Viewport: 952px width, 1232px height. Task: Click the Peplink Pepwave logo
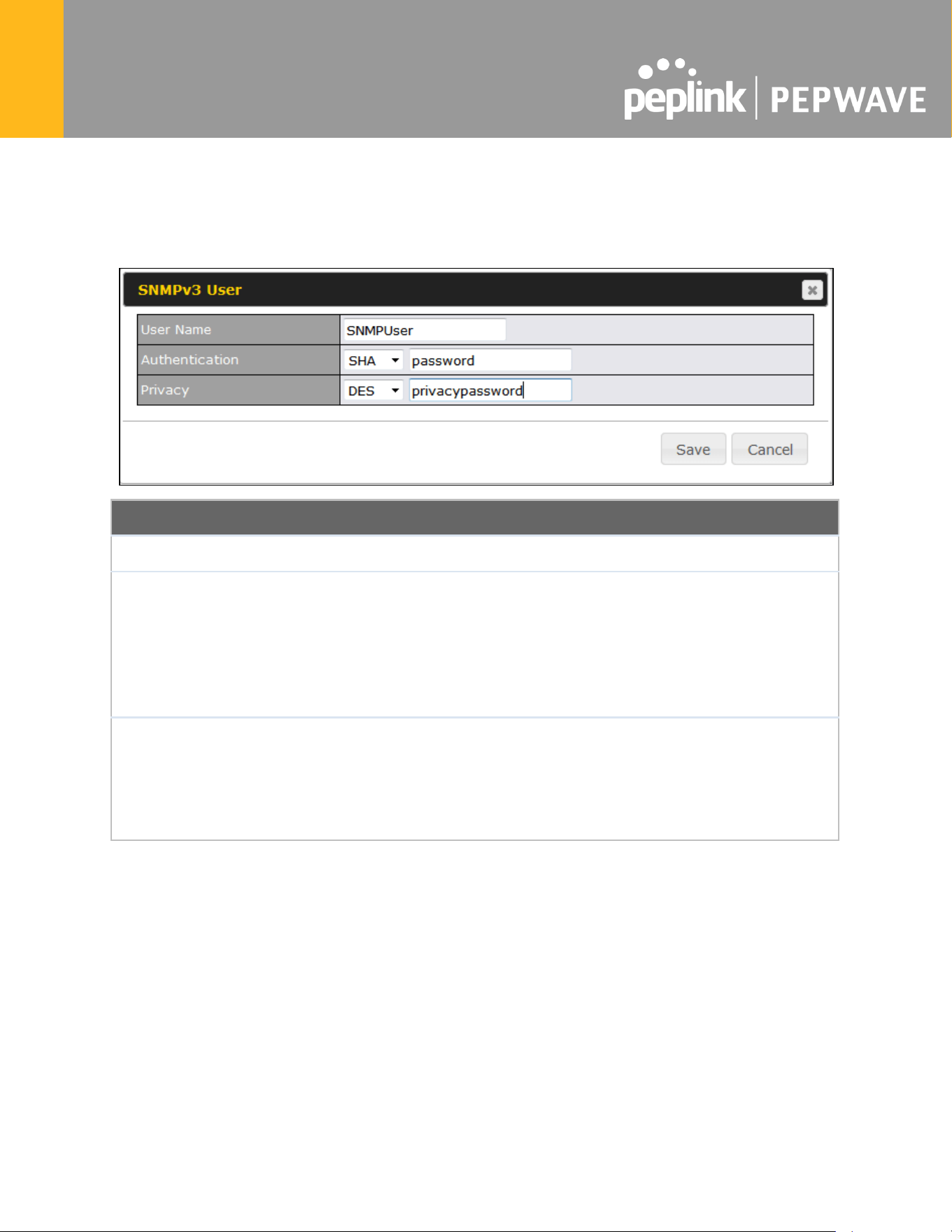pos(775,89)
